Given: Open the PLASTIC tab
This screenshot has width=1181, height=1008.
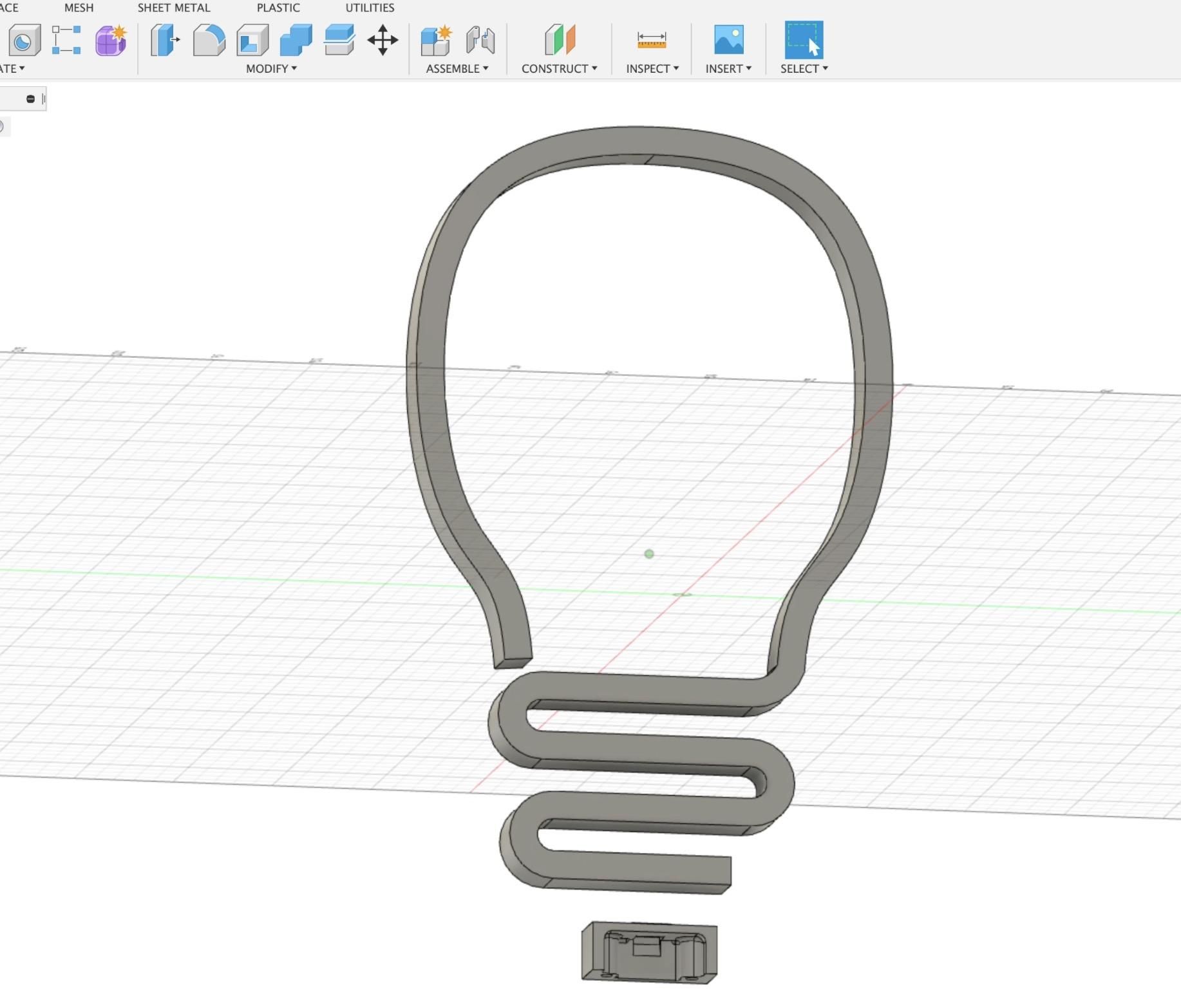Looking at the screenshot, I should [278, 8].
